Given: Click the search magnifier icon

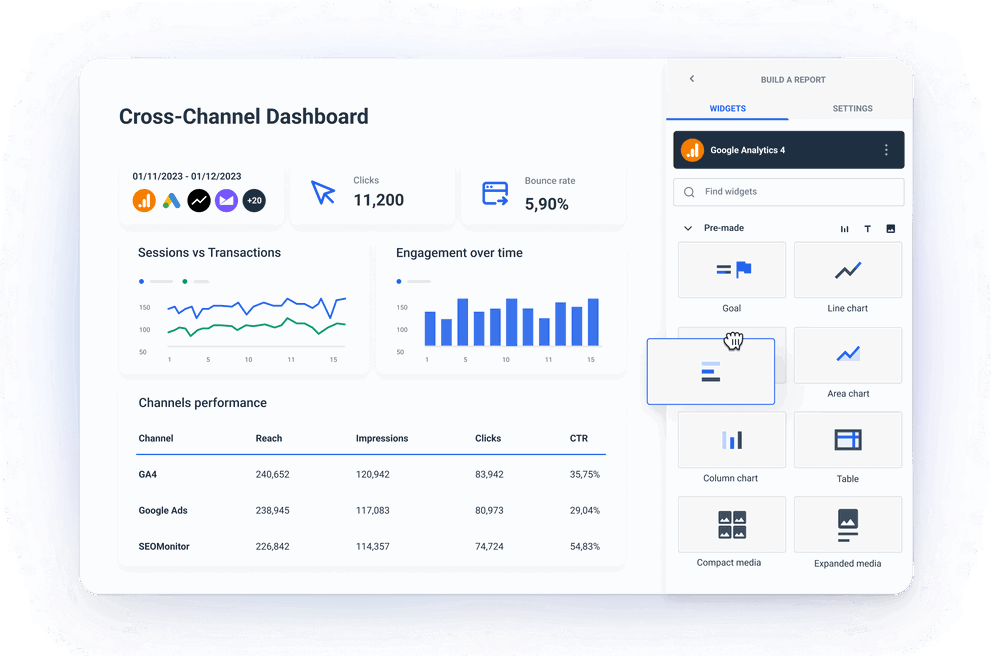Looking at the screenshot, I should coord(689,192).
